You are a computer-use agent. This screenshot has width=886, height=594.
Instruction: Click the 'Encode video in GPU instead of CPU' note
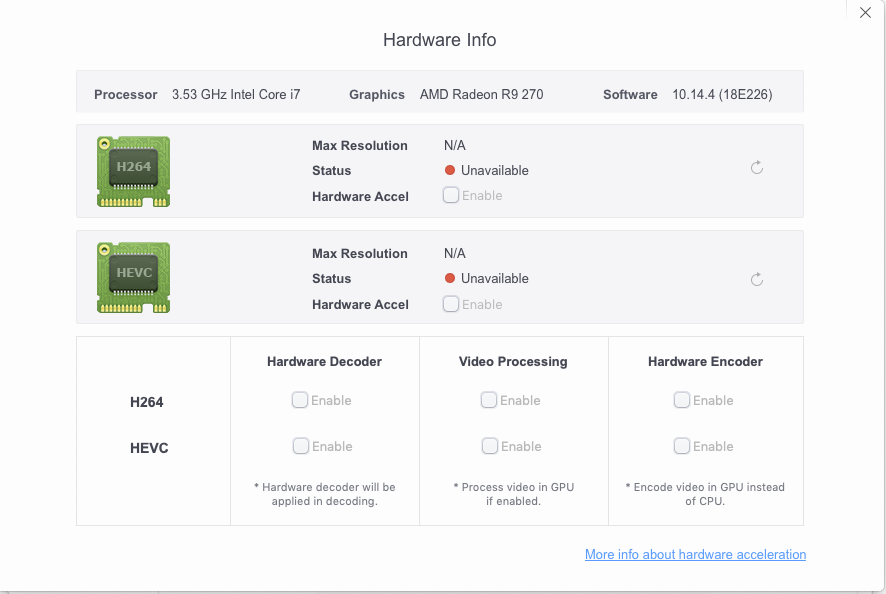coord(705,494)
